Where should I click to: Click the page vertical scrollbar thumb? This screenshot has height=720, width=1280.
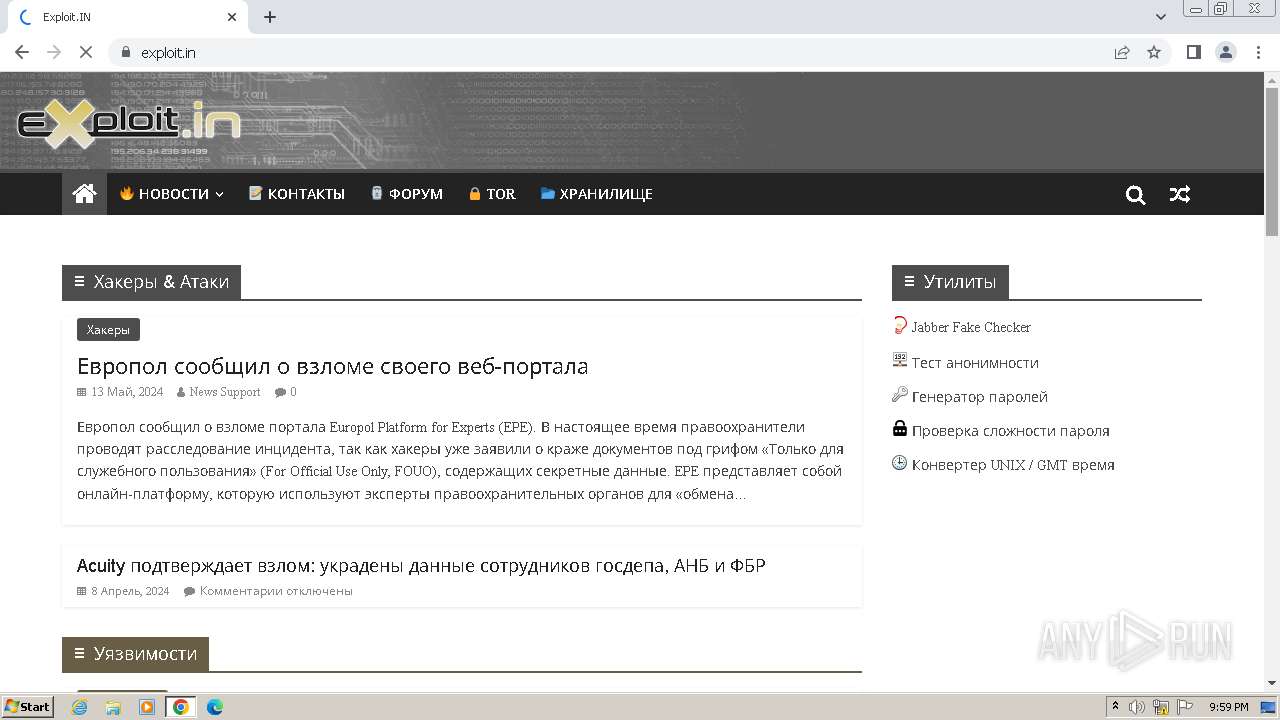pos(1272,162)
